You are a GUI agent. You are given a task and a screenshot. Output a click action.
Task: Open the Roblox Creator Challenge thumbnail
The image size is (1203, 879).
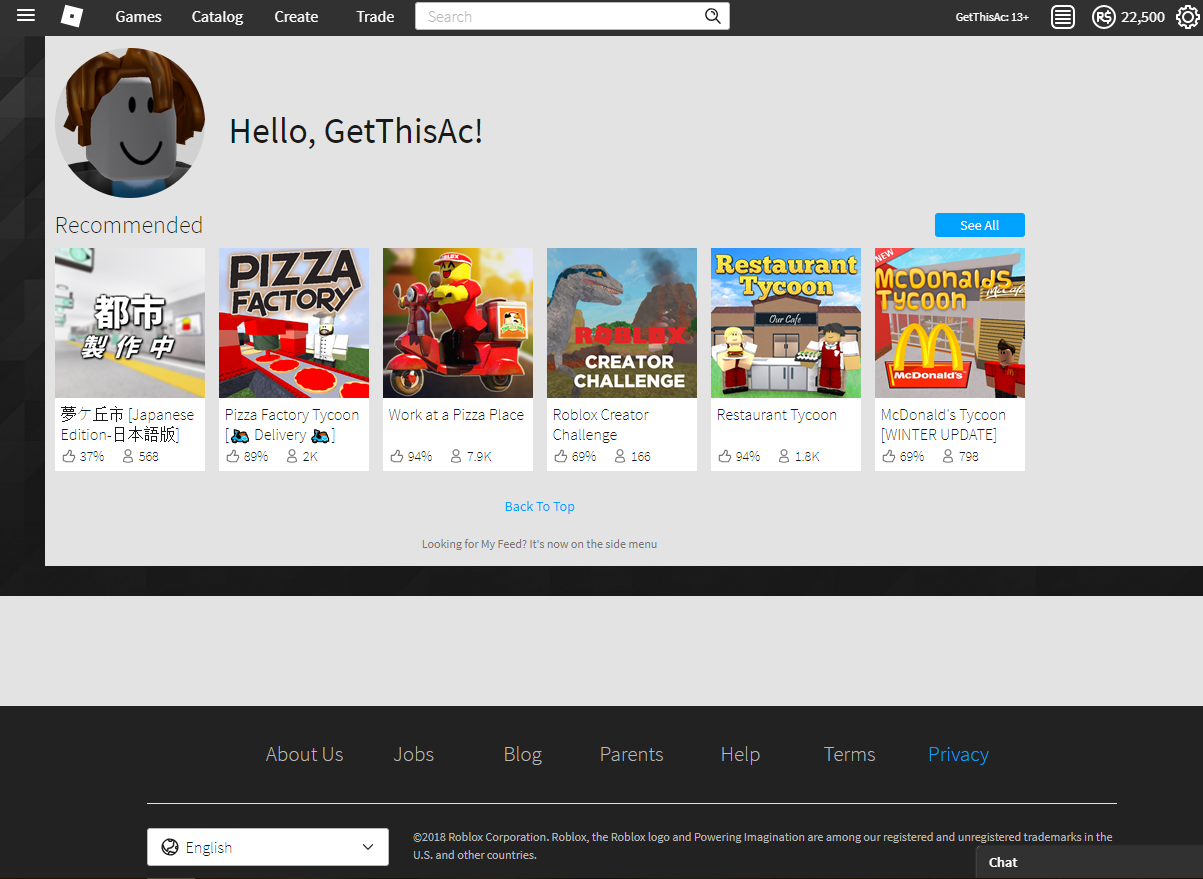(622, 323)
